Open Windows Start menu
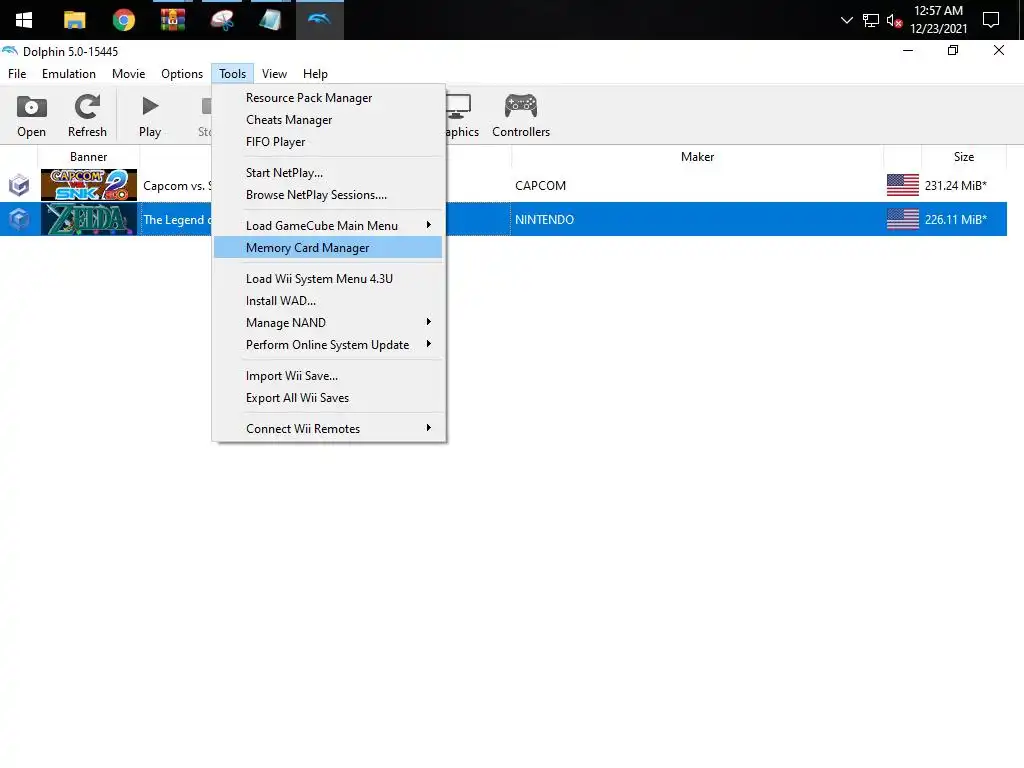Screen dimensions: 1024x768 click(24, 20)
